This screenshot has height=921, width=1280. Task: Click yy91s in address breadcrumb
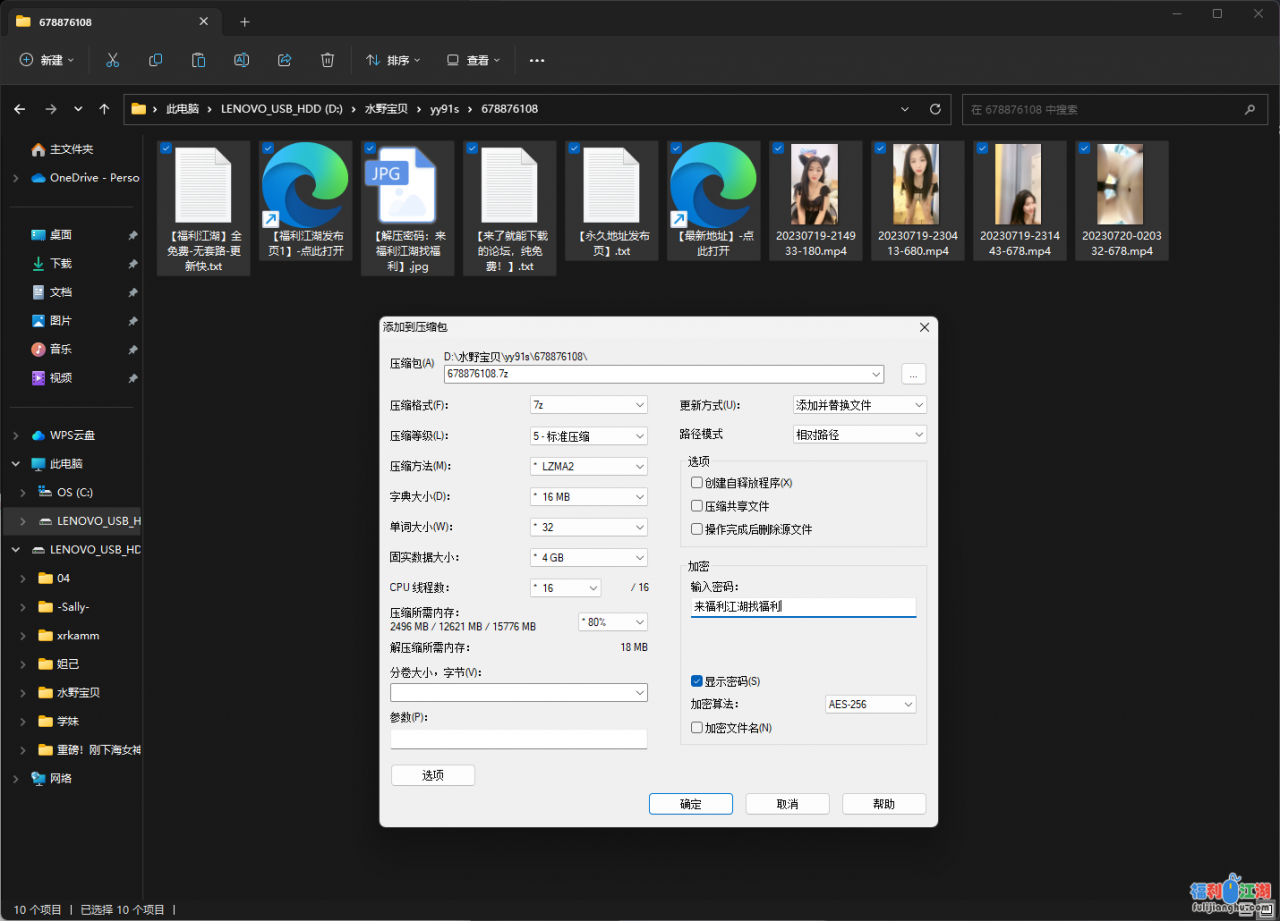point(444,109)
